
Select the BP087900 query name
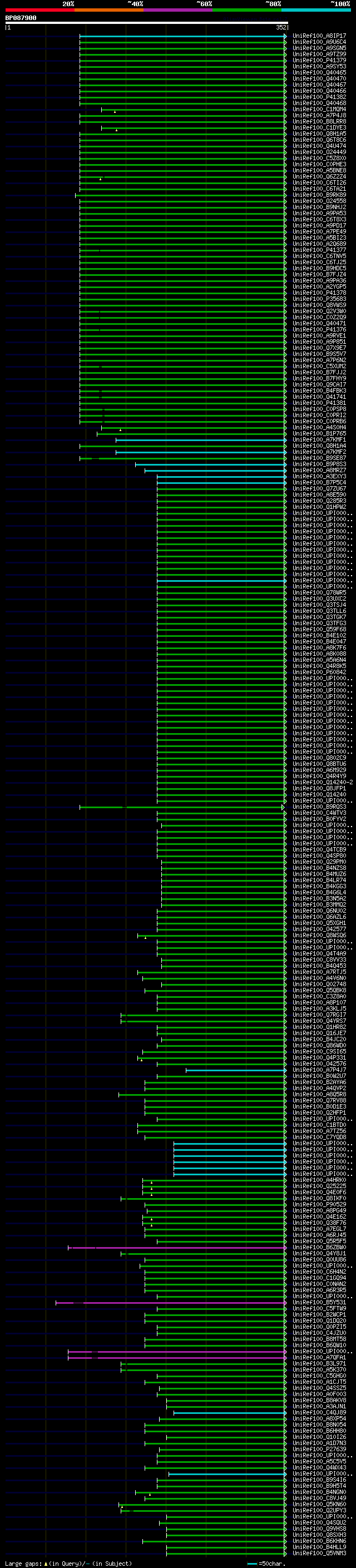coord(21,18)
